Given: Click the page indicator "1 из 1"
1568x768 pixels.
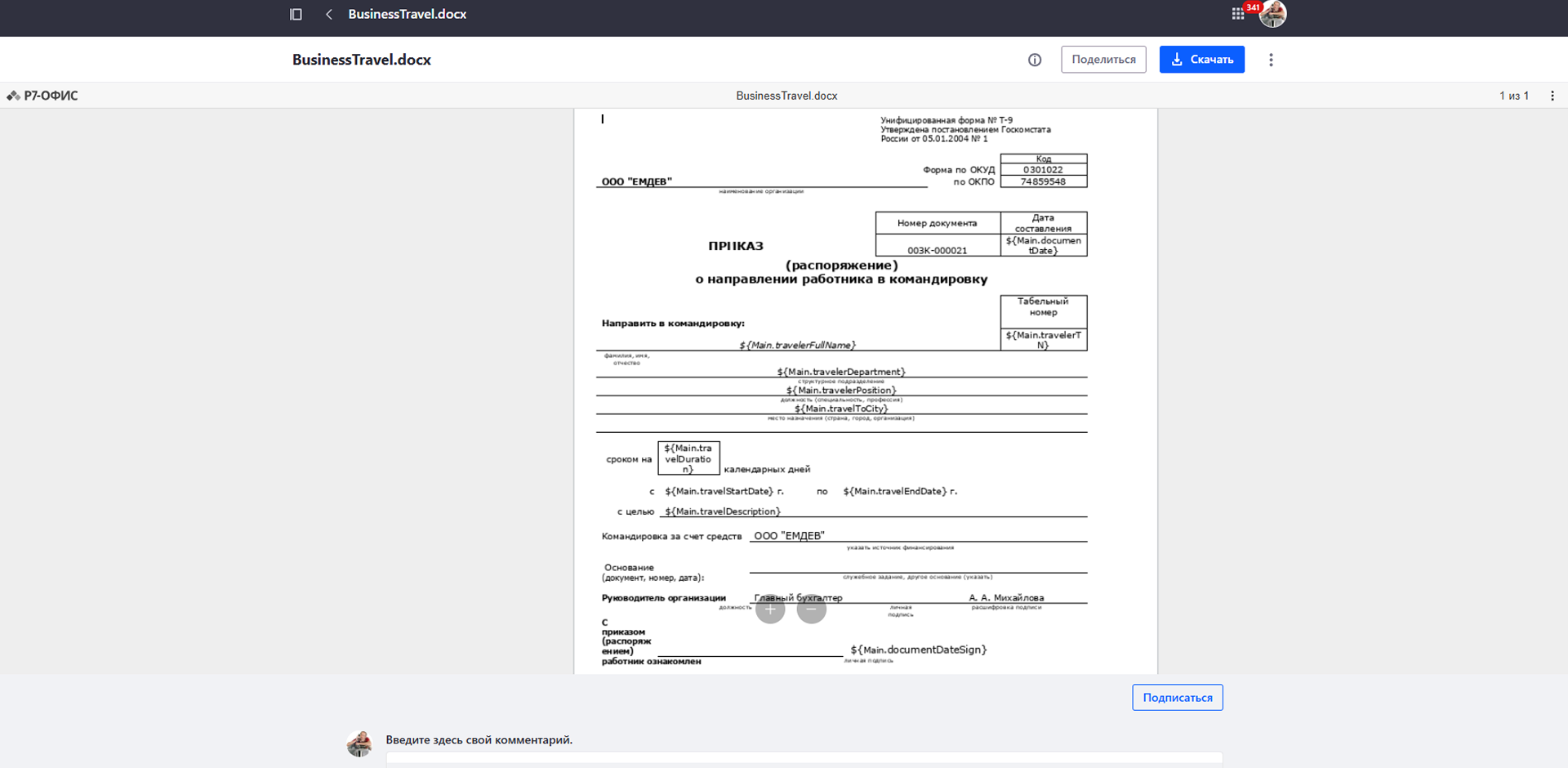Looking at the screenshot, I should click(x=1513, y=96).
